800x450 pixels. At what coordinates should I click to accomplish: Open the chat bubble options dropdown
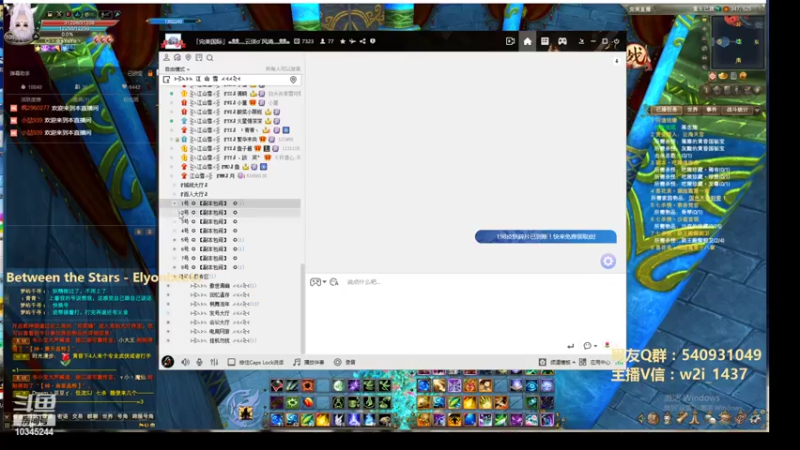pyautogui.click(x=590, y=346)
